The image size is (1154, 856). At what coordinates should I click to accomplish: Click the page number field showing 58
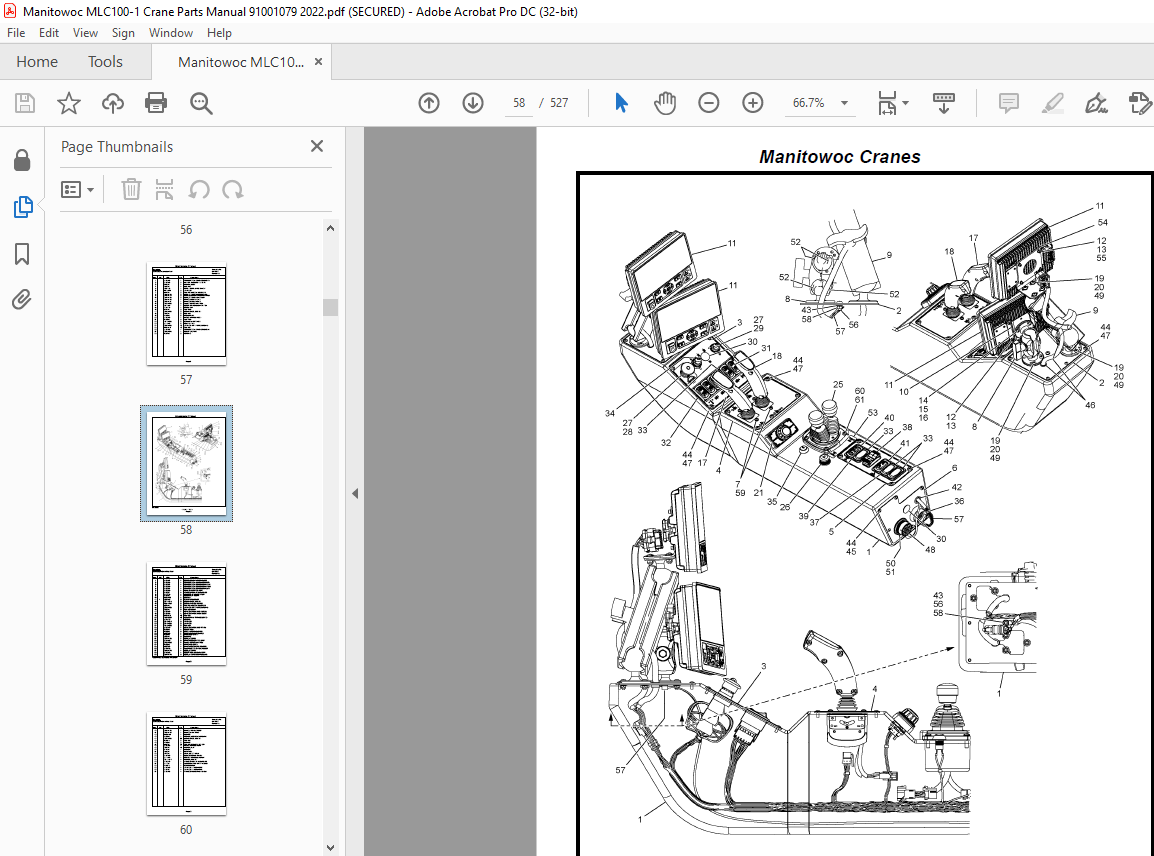pos(520,103)
